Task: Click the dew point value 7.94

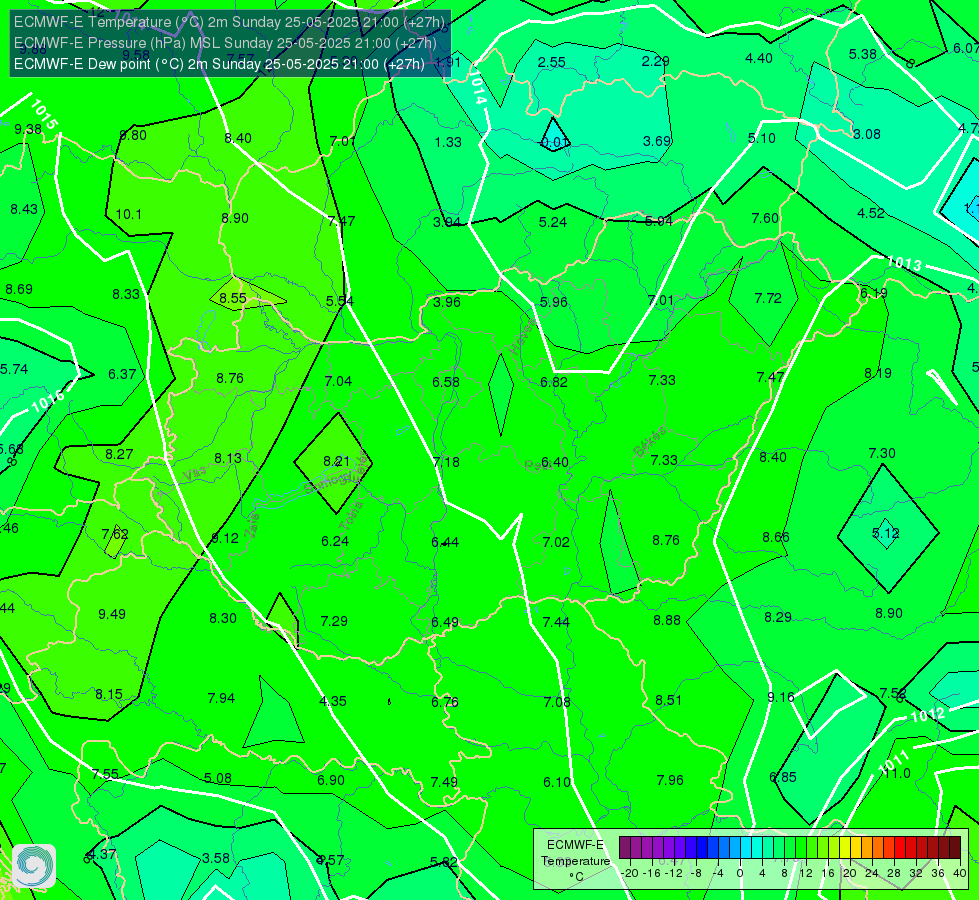Action: coord(221,698)
